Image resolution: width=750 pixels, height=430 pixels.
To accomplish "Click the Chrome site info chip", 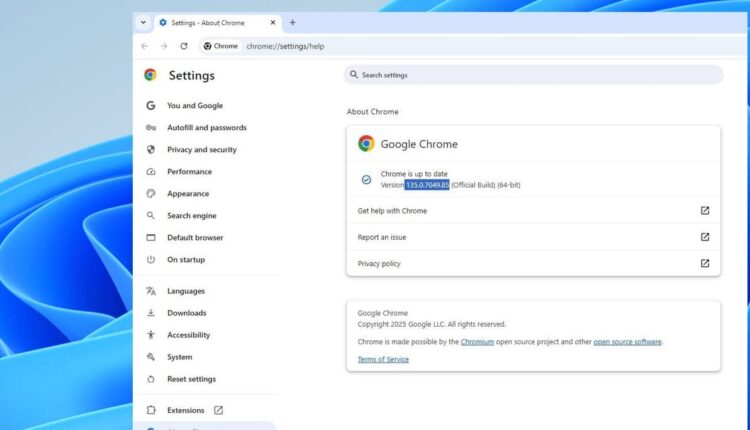I will (x=221, y=46).
